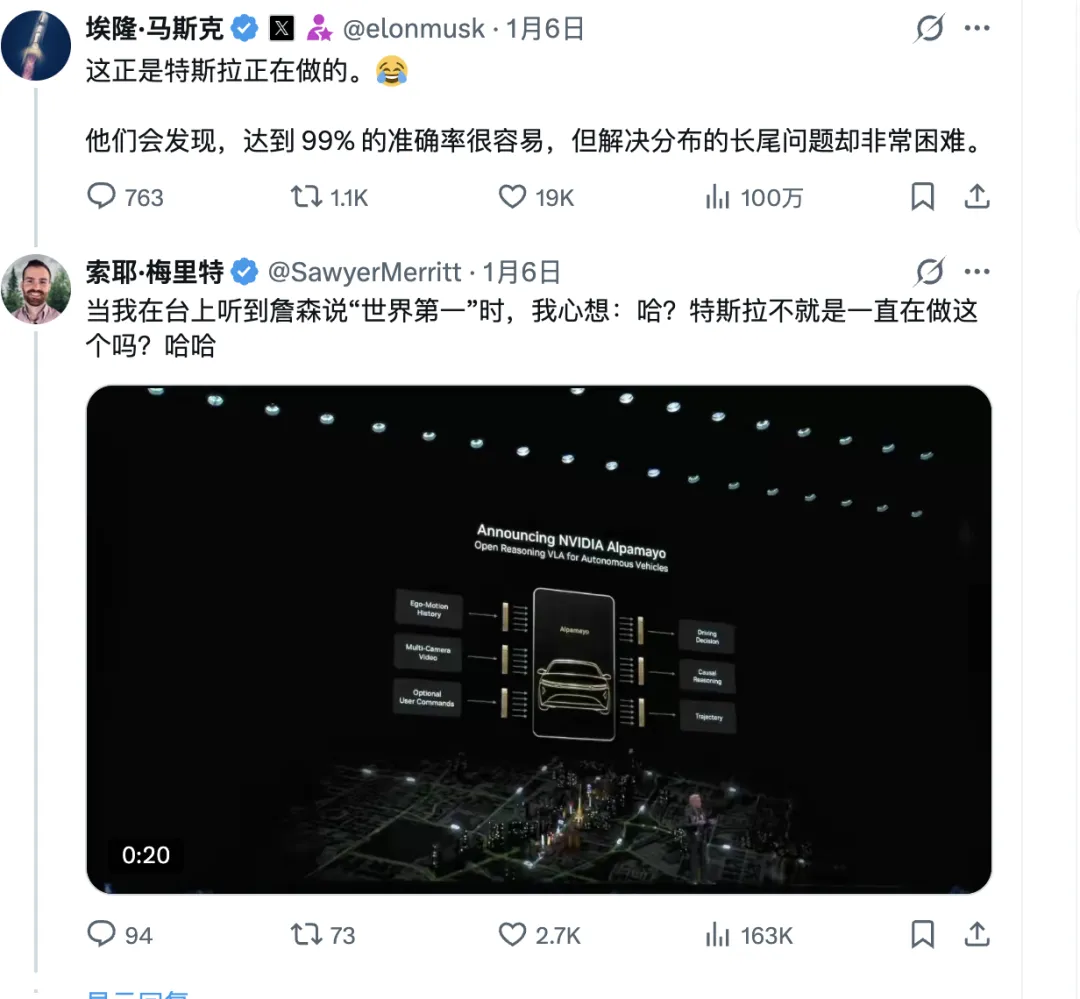The width and height of the screenshot is (1080, 999).
Task: Open Grok icon on Sawyer Merritt's tweet
Action: [x=929, y=271]
